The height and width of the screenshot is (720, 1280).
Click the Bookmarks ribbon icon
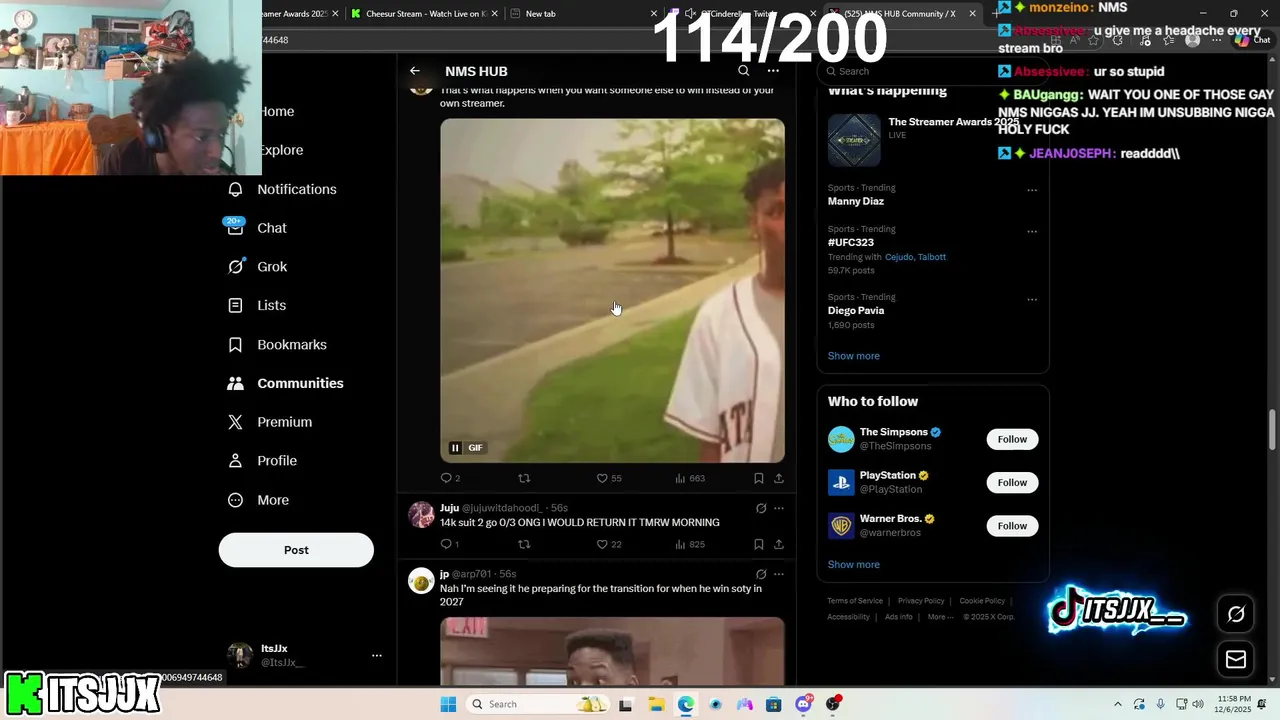(x=235, y=345)
